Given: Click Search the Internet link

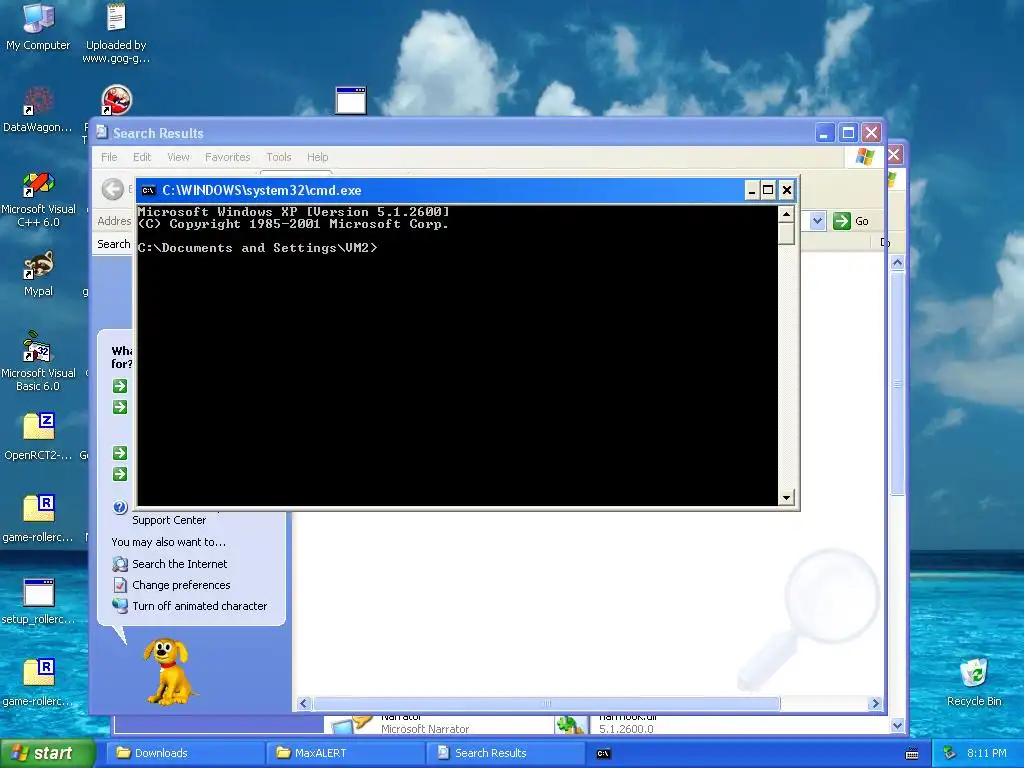Looking at the screenshot, I should 180,564.
